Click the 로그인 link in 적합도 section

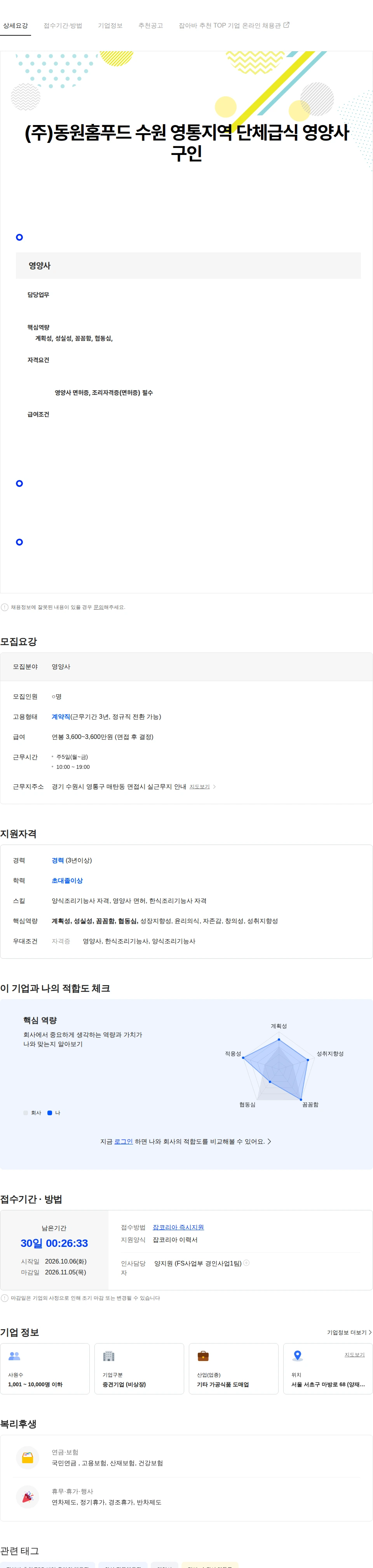(124, 1141)
